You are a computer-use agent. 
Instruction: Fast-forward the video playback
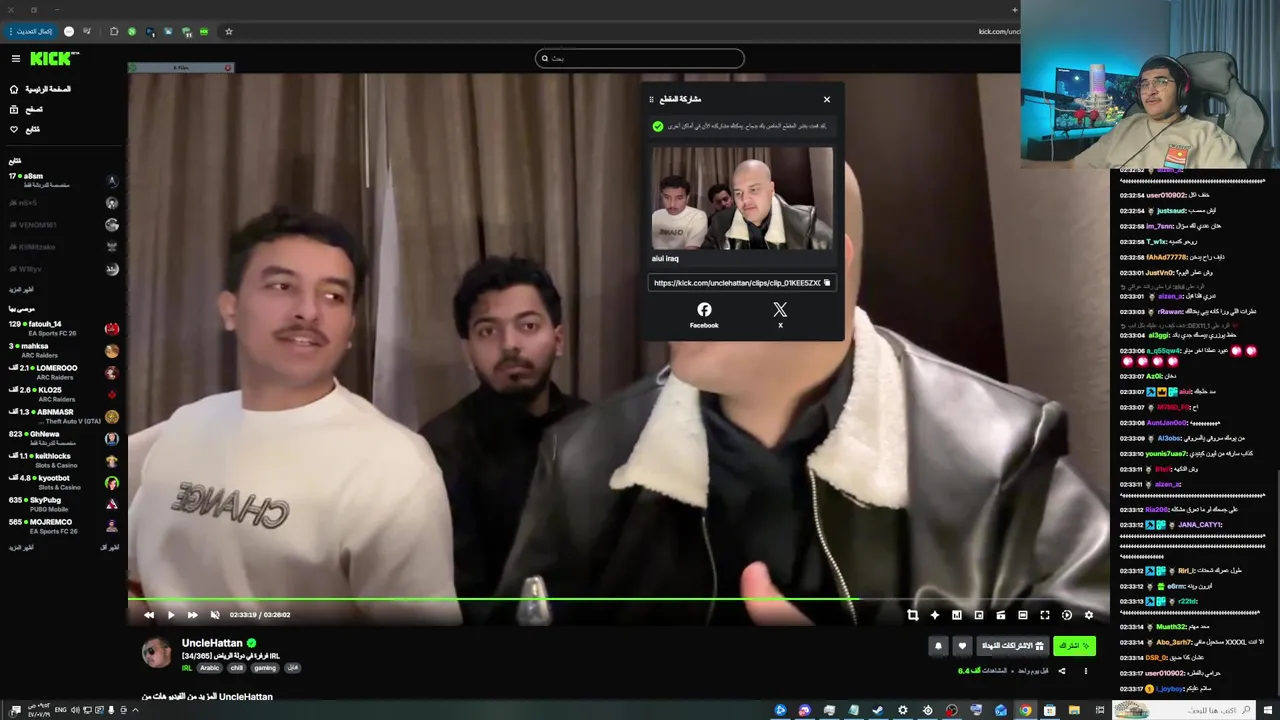(x=193, y=615)
